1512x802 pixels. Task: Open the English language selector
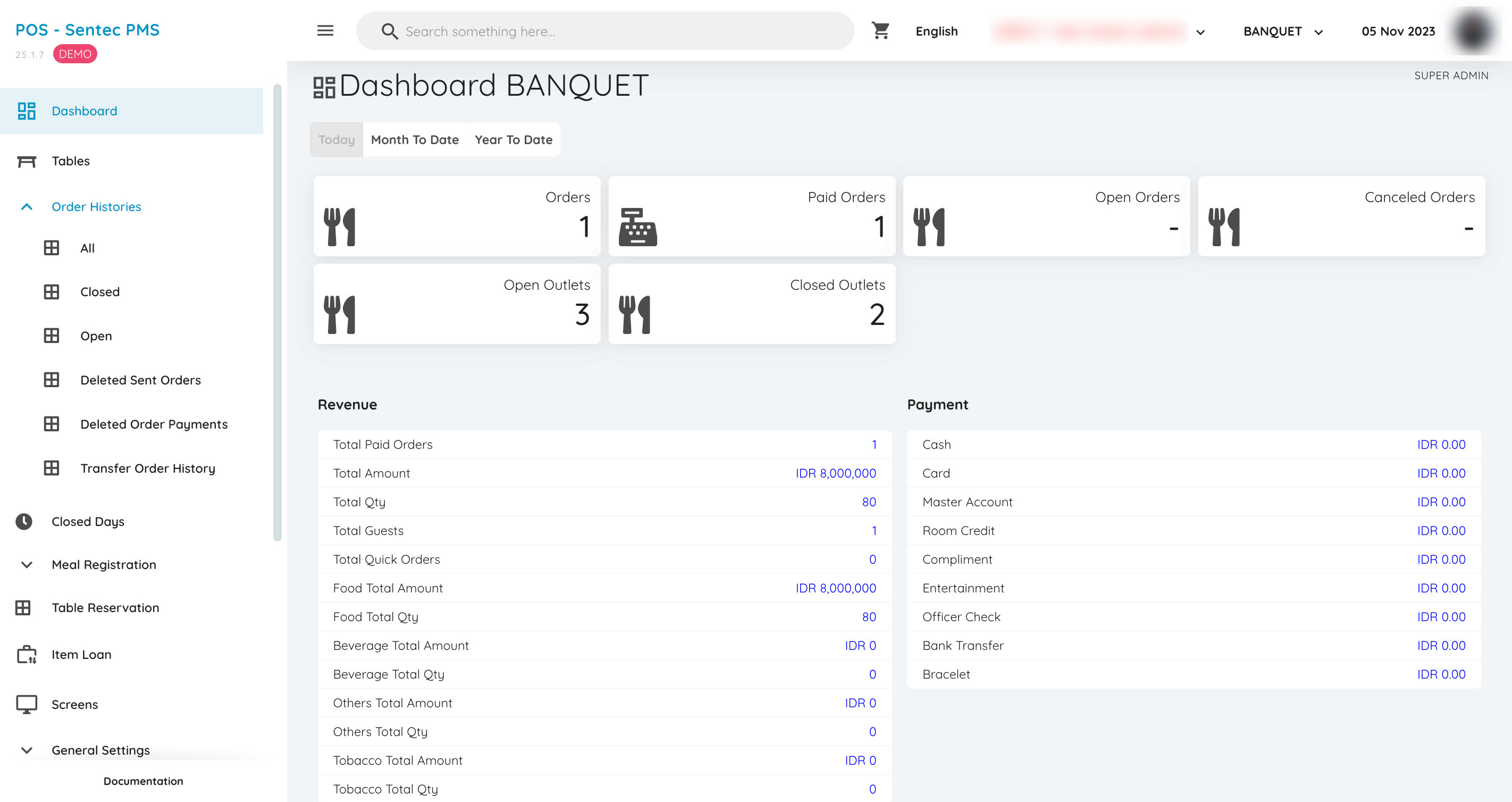[x=936, y=32]
